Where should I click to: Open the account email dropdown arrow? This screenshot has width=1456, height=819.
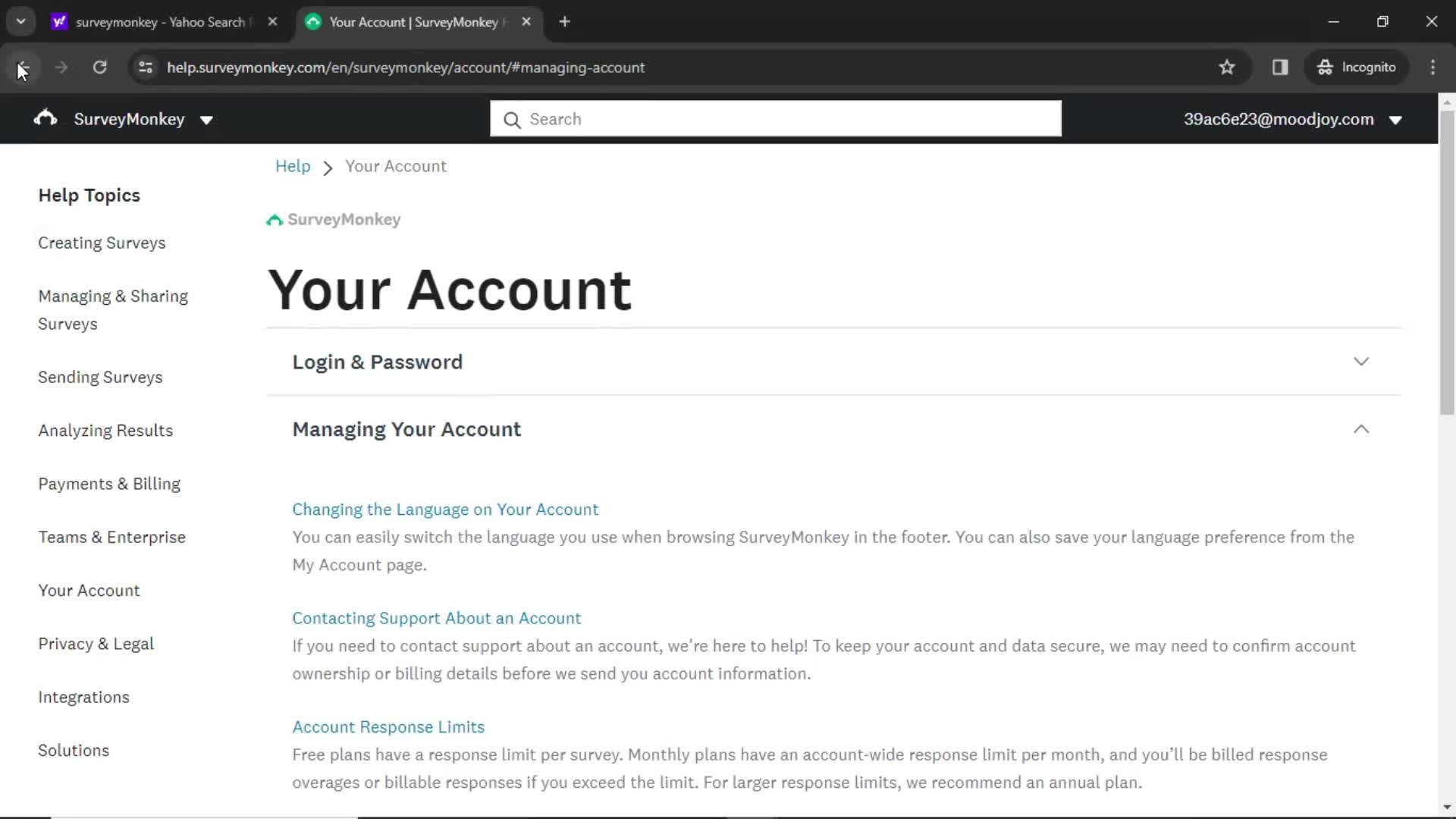coord(1395,120)
